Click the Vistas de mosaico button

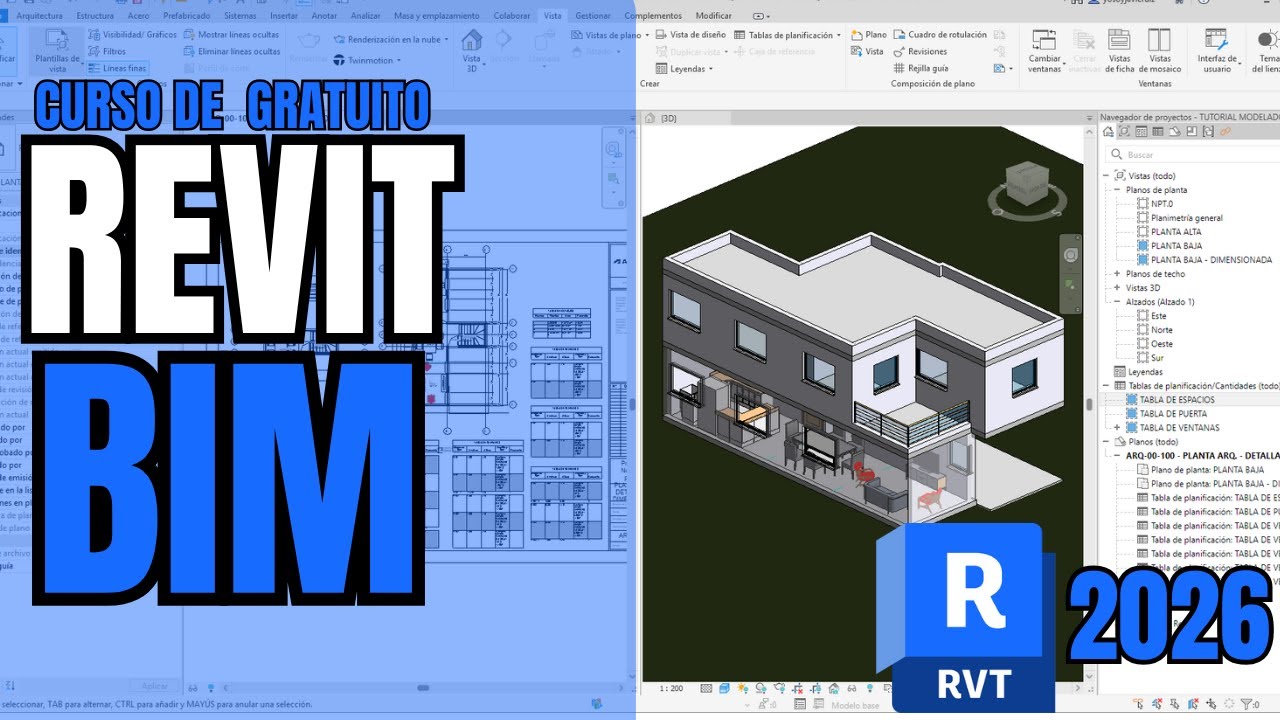(1159, 50)
